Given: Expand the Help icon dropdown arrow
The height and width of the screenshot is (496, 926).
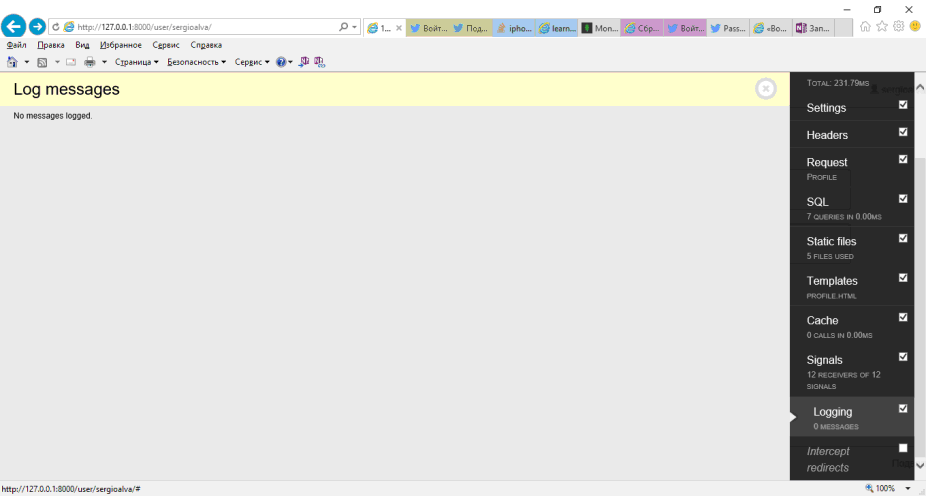Looking at the screenshot, I should click(291, 62).
